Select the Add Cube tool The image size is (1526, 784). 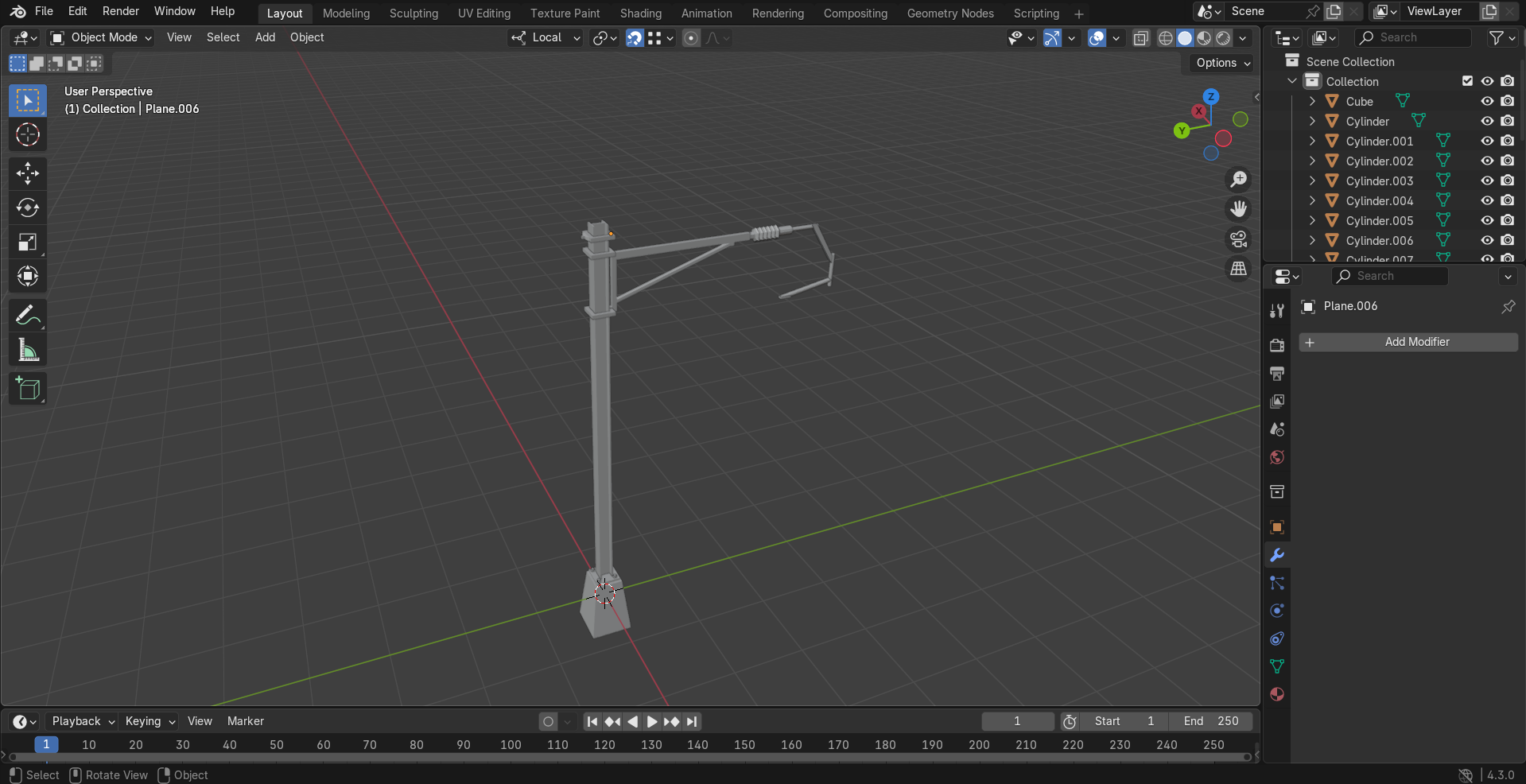coord(28,389)
